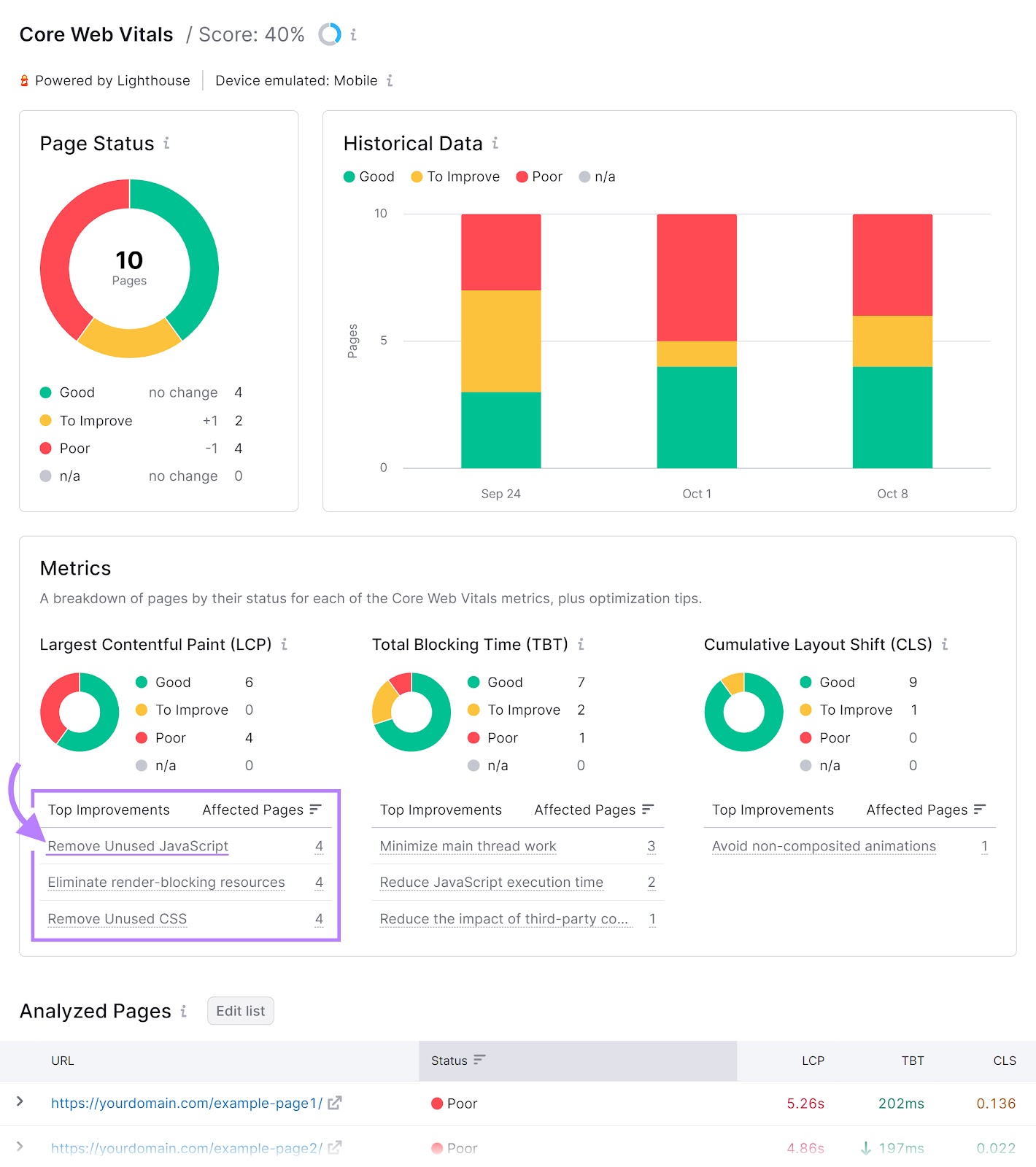Click the Oct 8 bar yellow segment
This screenshot has width=1036, height=1167.
click(892, 341)
